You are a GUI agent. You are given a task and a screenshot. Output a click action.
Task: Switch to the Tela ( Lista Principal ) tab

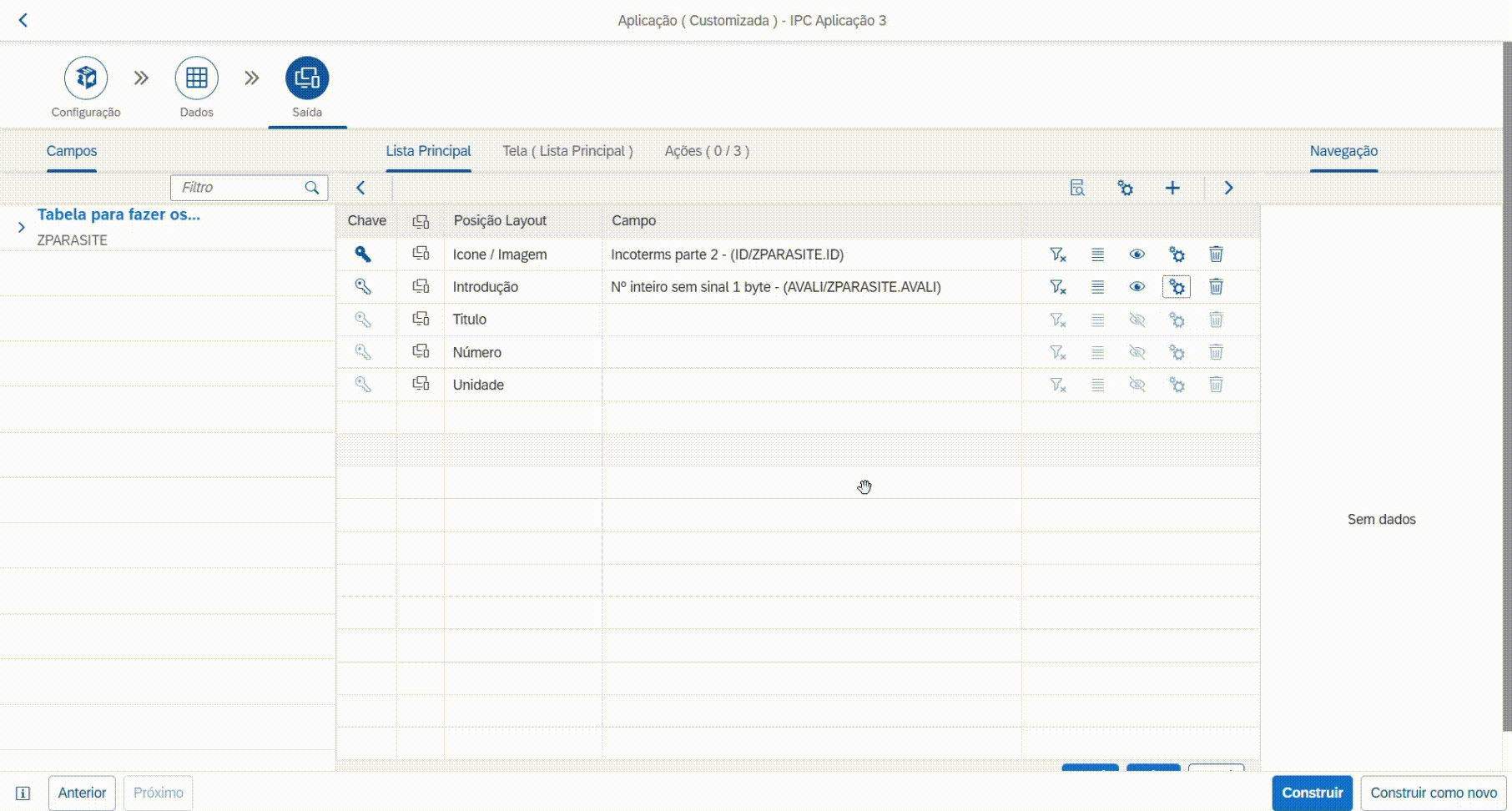tap(567, 151)
